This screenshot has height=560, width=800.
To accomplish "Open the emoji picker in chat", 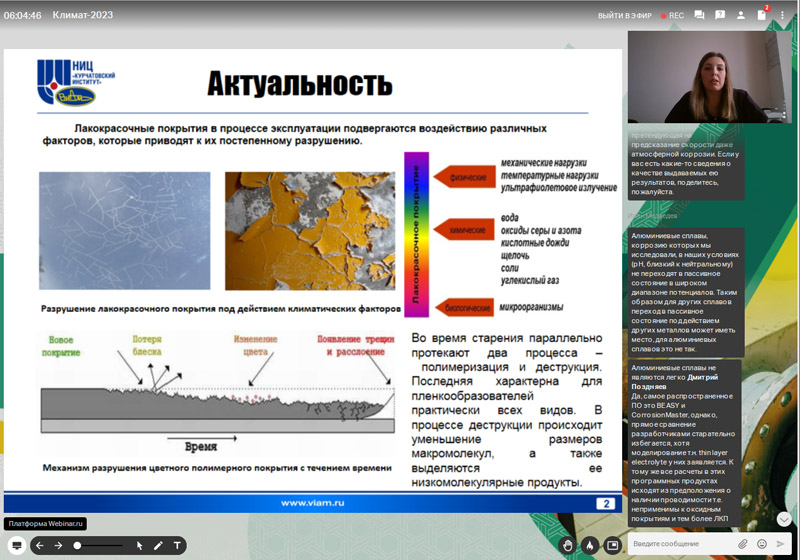I will click(762, 544).
